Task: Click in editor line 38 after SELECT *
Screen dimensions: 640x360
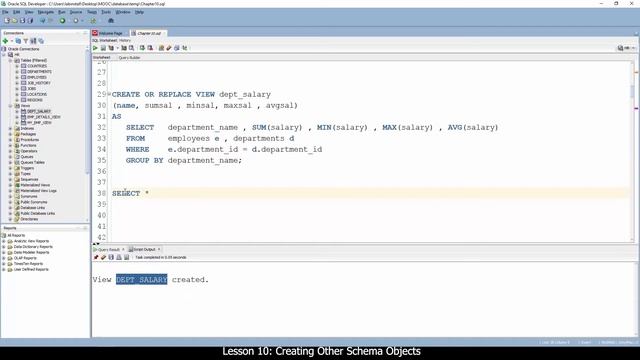Action: pyautogui.click(x=149, y=193)
